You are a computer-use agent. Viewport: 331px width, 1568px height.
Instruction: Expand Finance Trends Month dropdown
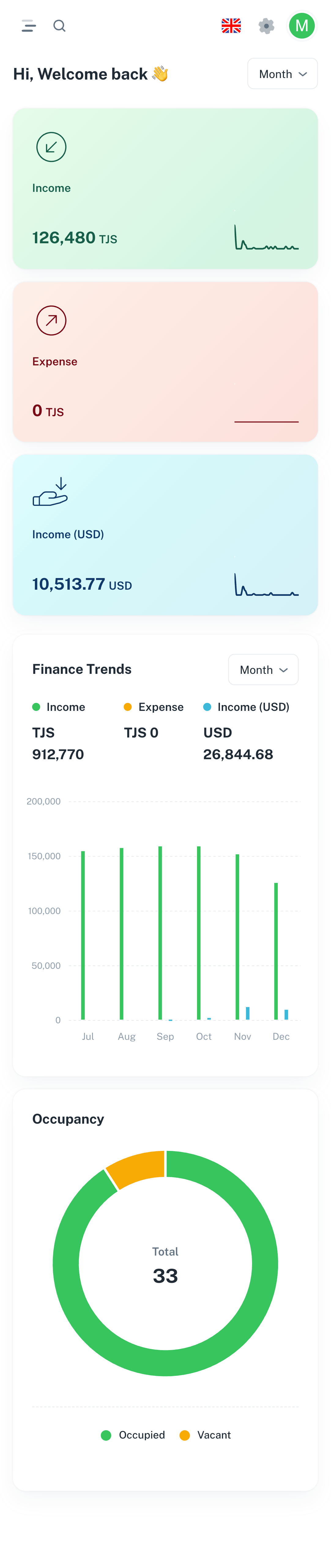coord(263,670)
